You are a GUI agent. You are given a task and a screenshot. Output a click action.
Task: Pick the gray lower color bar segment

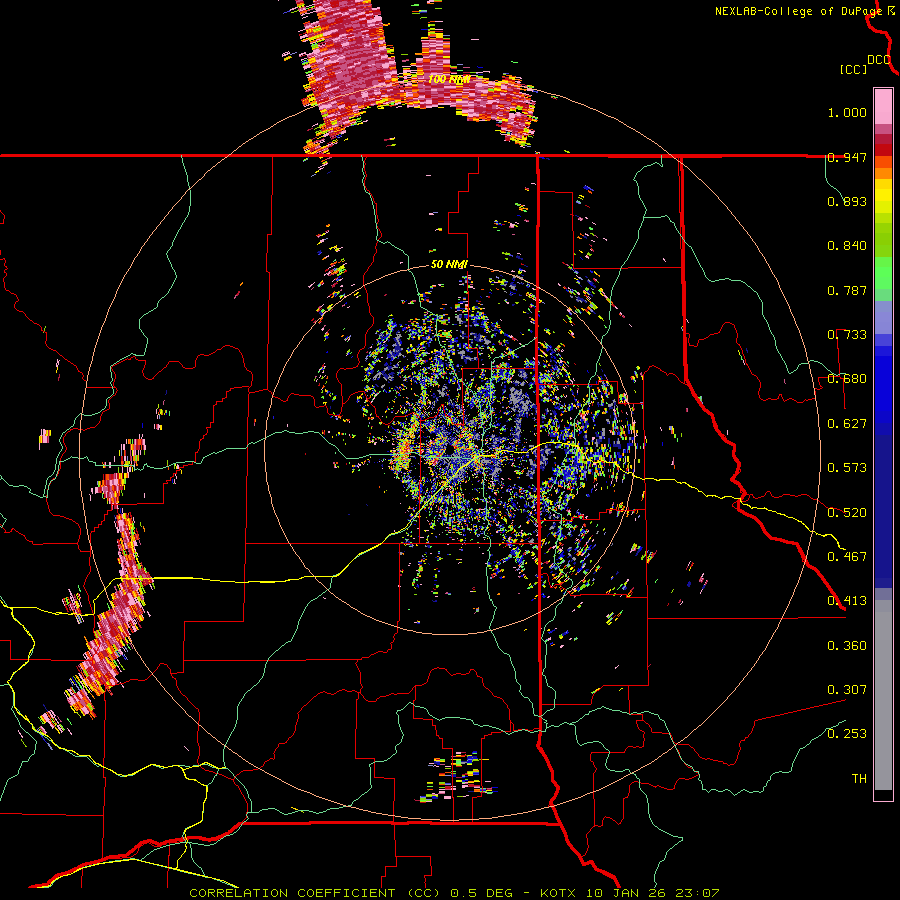[883, 695]
